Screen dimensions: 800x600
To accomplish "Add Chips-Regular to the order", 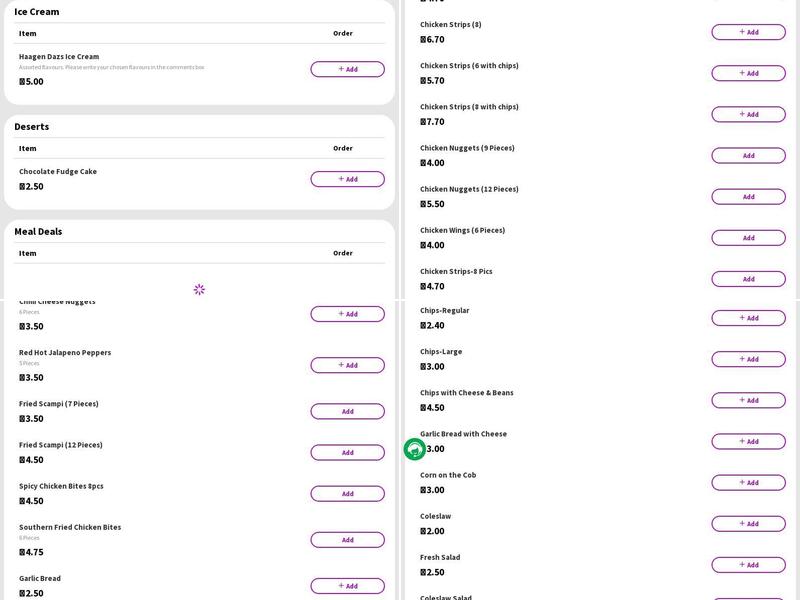I will pyautogui.click(x=748, y=318).
